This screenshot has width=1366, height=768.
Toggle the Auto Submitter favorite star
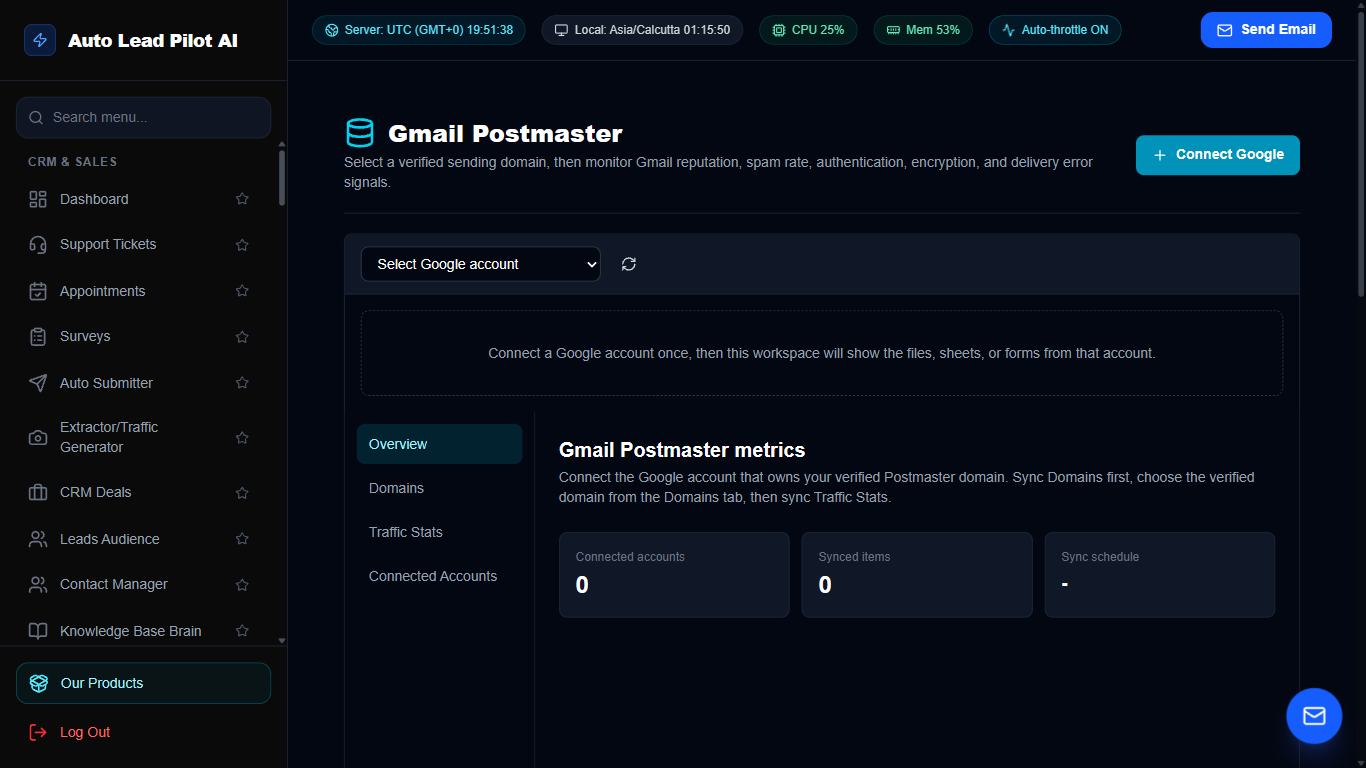point(242,383)
